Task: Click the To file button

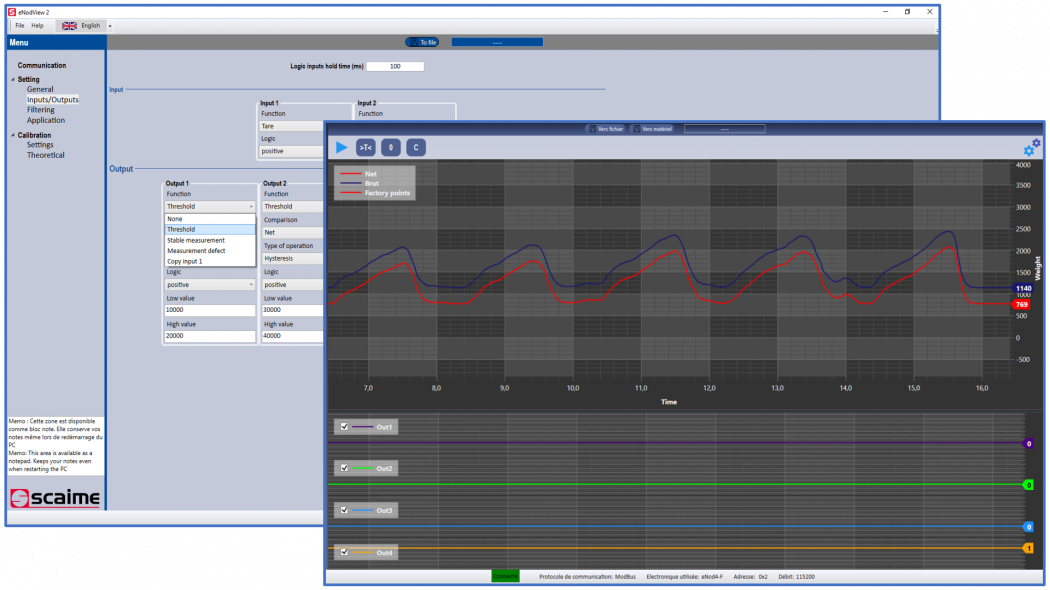Action: (x=421, y=41)
